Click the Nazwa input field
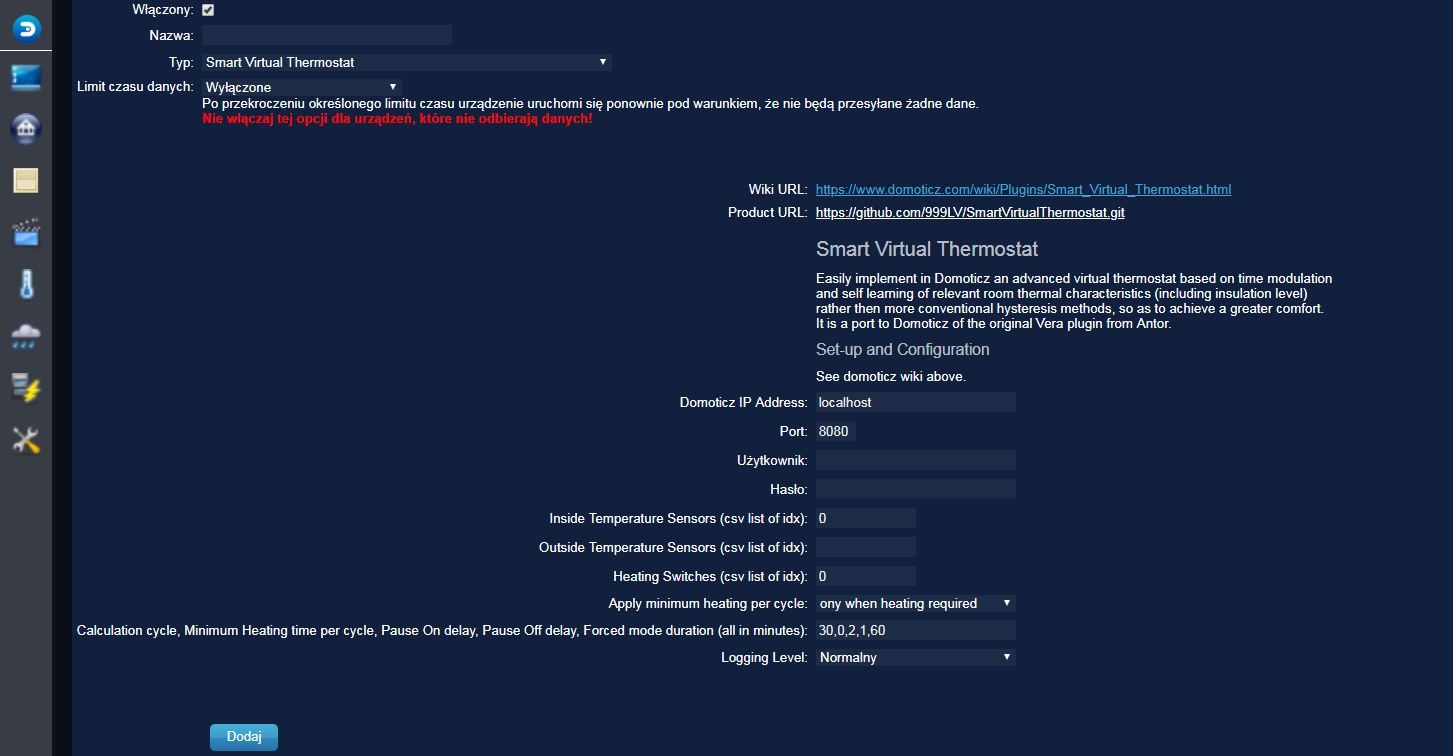 327,35
